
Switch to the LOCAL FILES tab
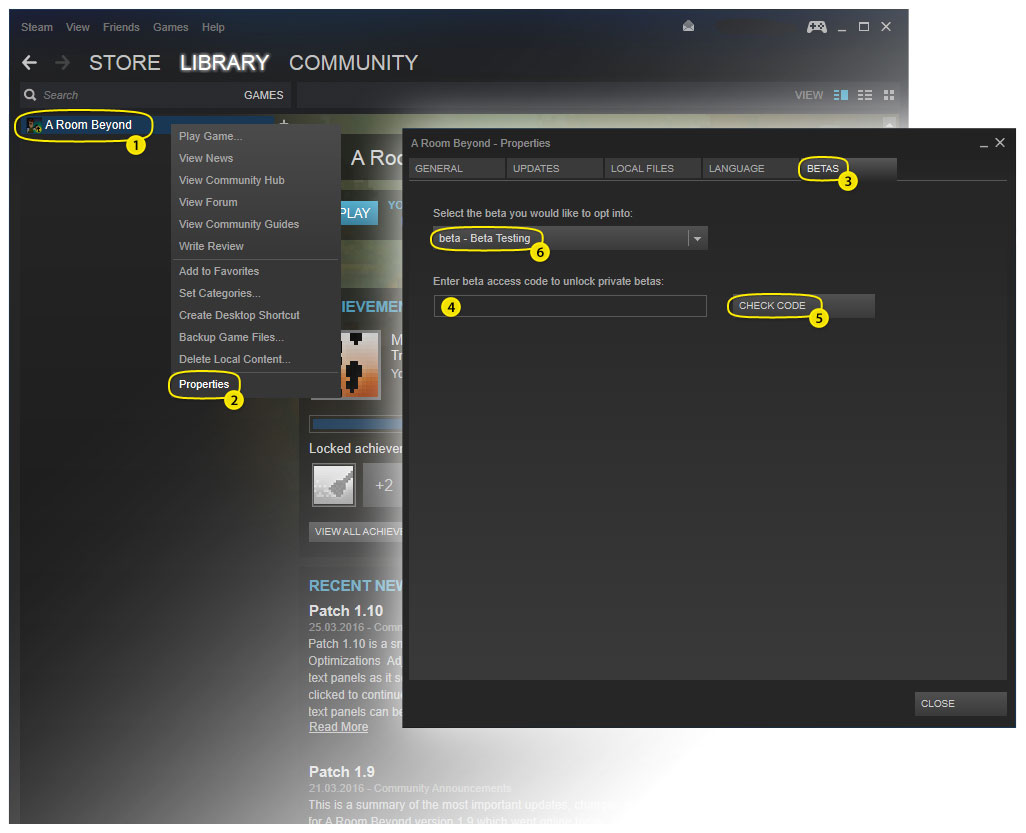(x=652, y=168)
